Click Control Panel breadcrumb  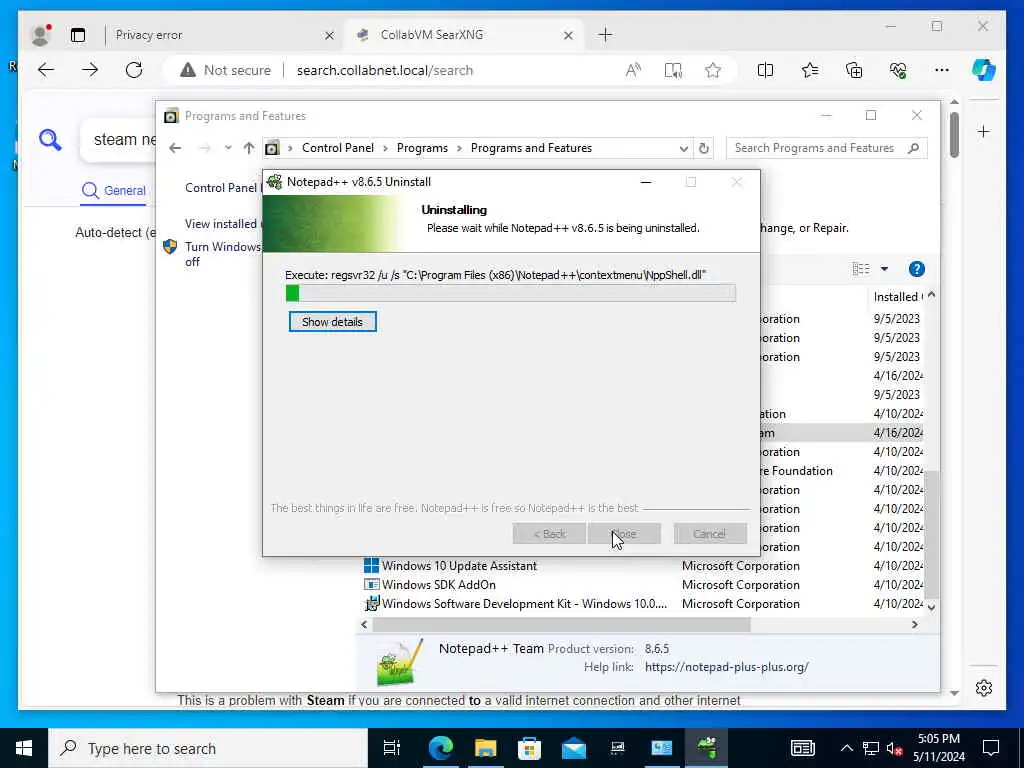click(x=338, y=148)
